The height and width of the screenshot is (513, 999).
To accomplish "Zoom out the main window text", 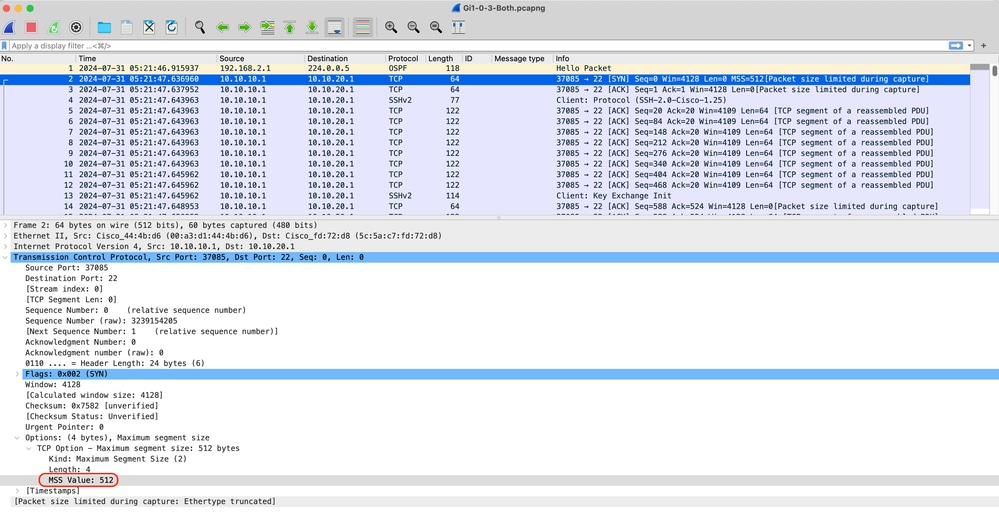I will click(413, 27).
